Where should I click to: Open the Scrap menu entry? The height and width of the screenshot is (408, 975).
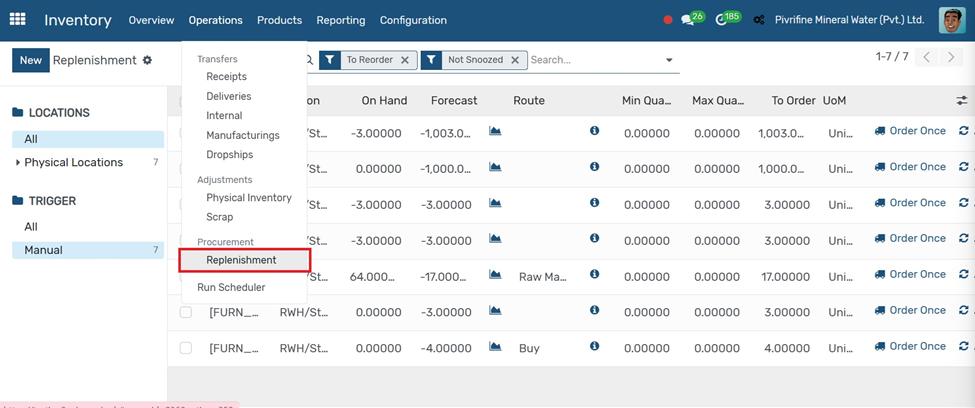(219, 217)
